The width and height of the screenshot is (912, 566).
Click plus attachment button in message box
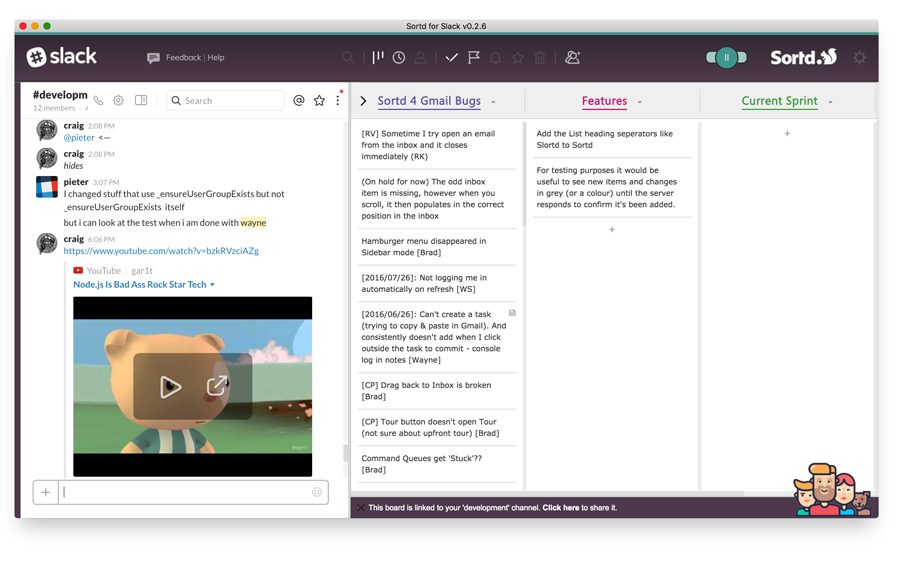(x=46, y=492)
